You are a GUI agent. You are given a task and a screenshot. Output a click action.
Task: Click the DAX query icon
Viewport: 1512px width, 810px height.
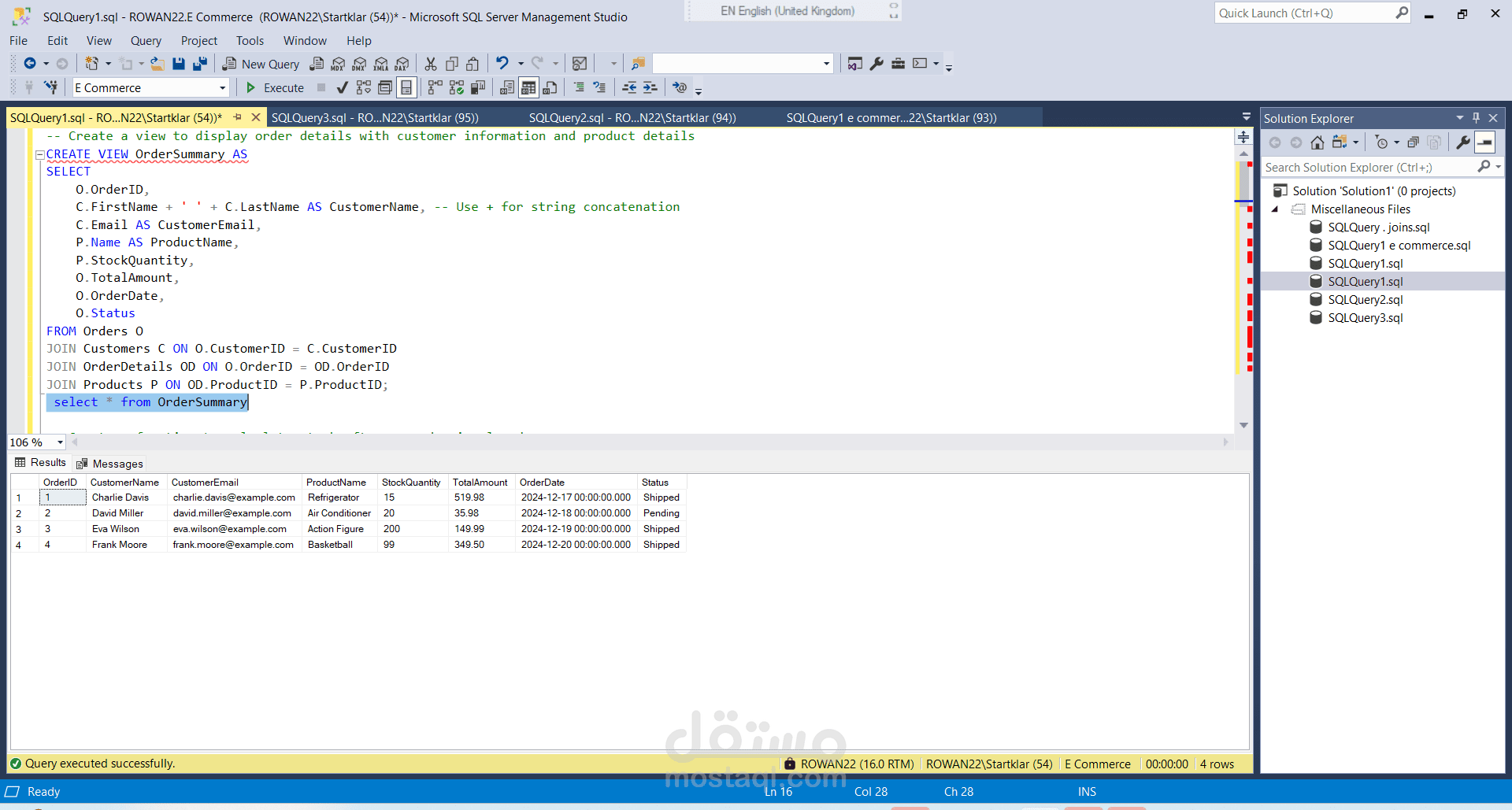click(x=402, y=64)
